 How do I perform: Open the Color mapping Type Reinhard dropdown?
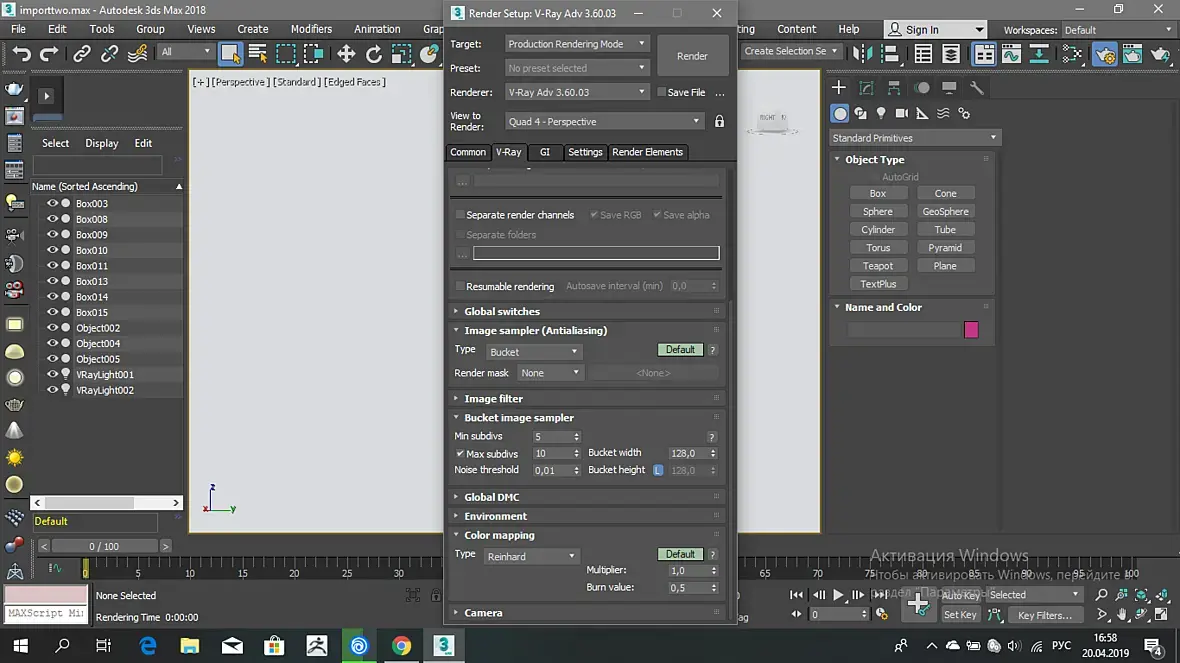[x=531, y=556]
